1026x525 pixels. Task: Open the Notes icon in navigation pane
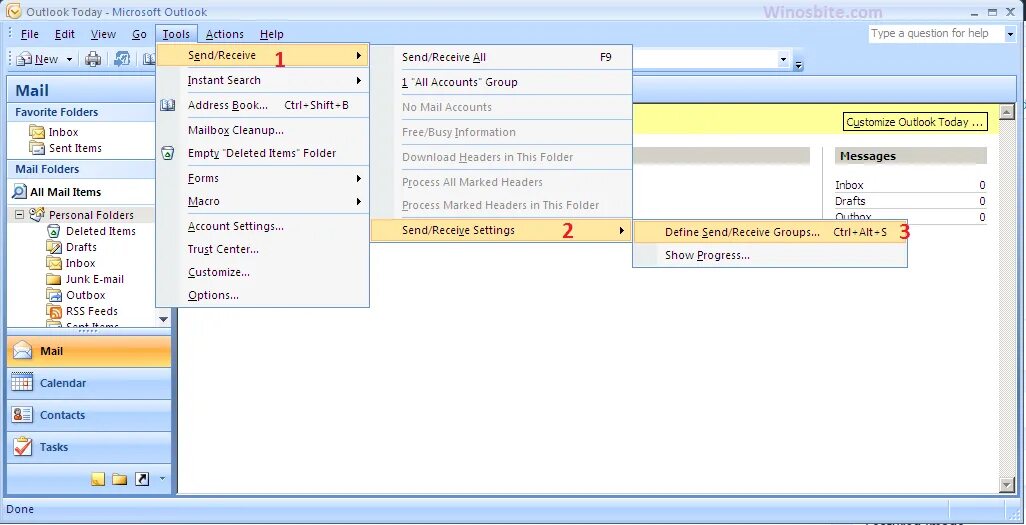[x=97, y=479]
